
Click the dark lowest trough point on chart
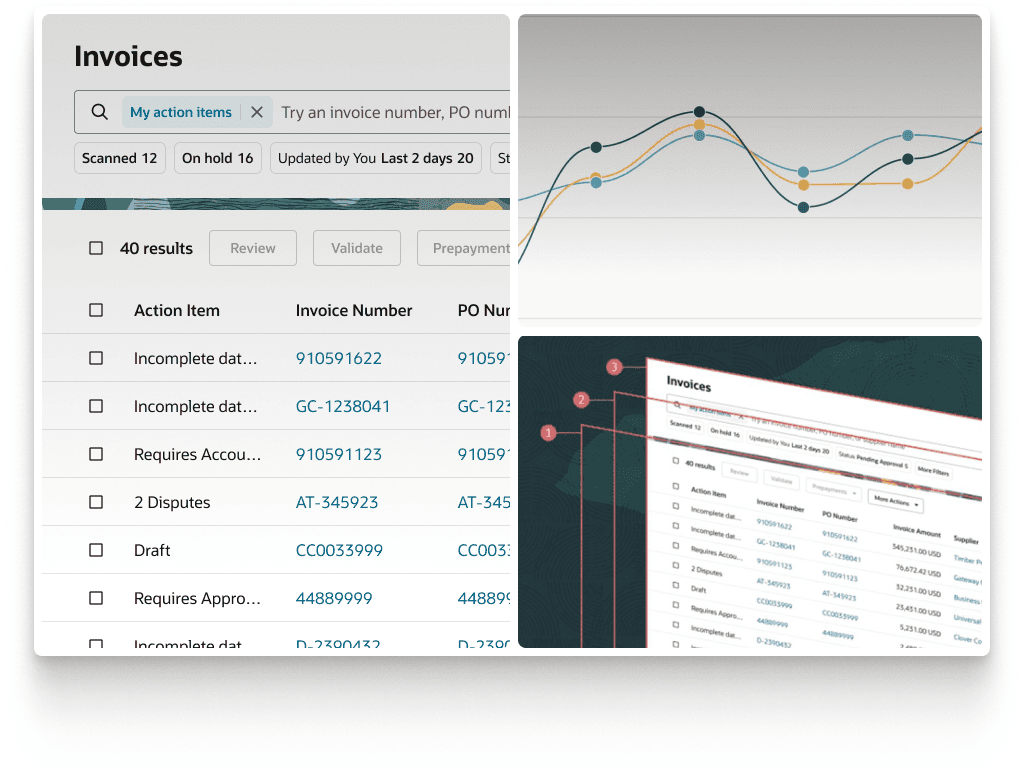pos(804,207)
